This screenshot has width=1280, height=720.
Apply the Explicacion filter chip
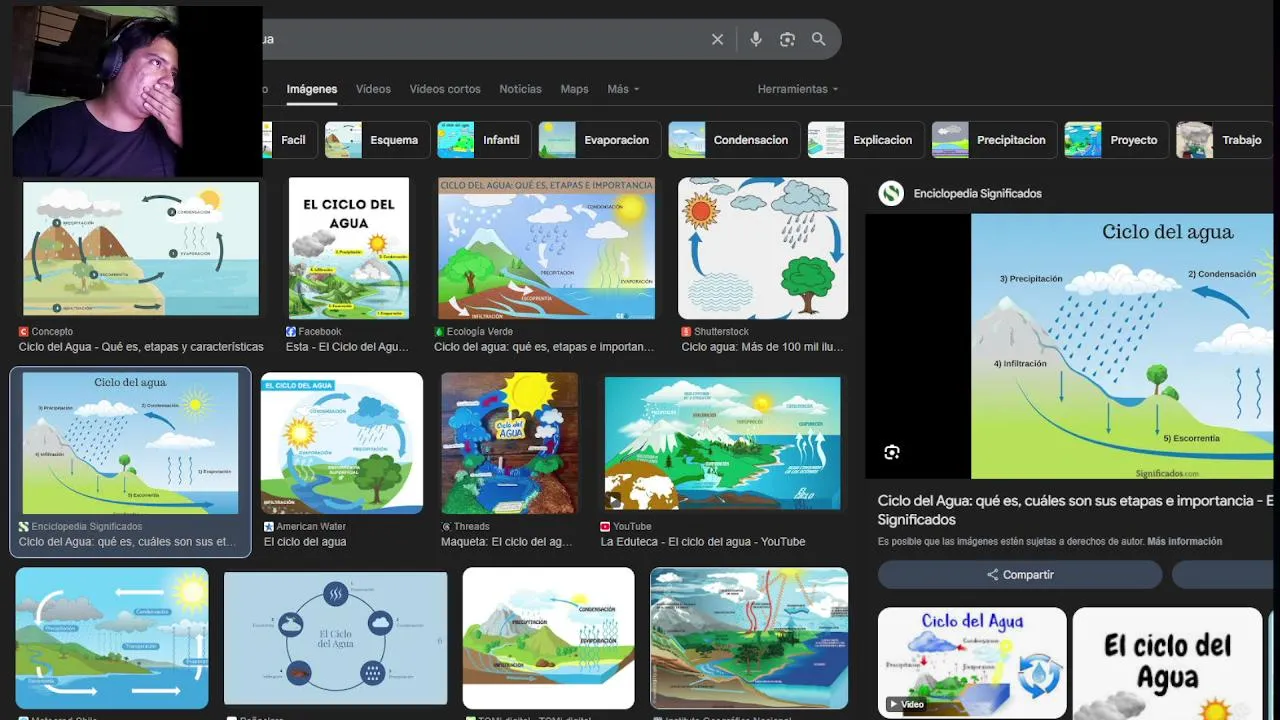(866, 140)
